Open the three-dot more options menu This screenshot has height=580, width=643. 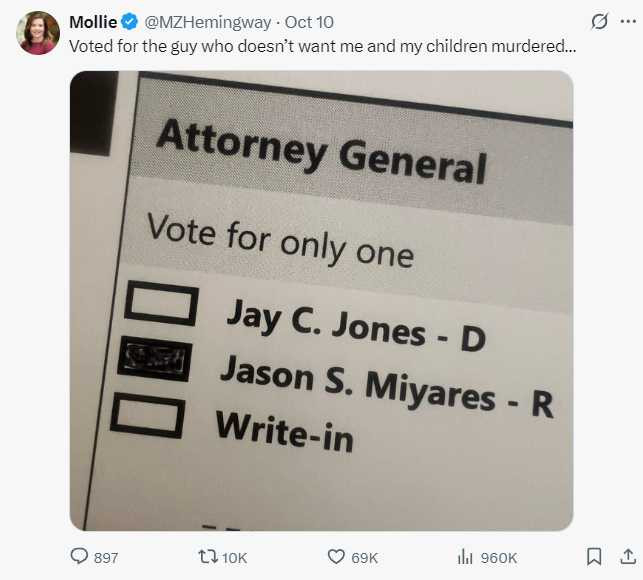(x=627, y=21)
